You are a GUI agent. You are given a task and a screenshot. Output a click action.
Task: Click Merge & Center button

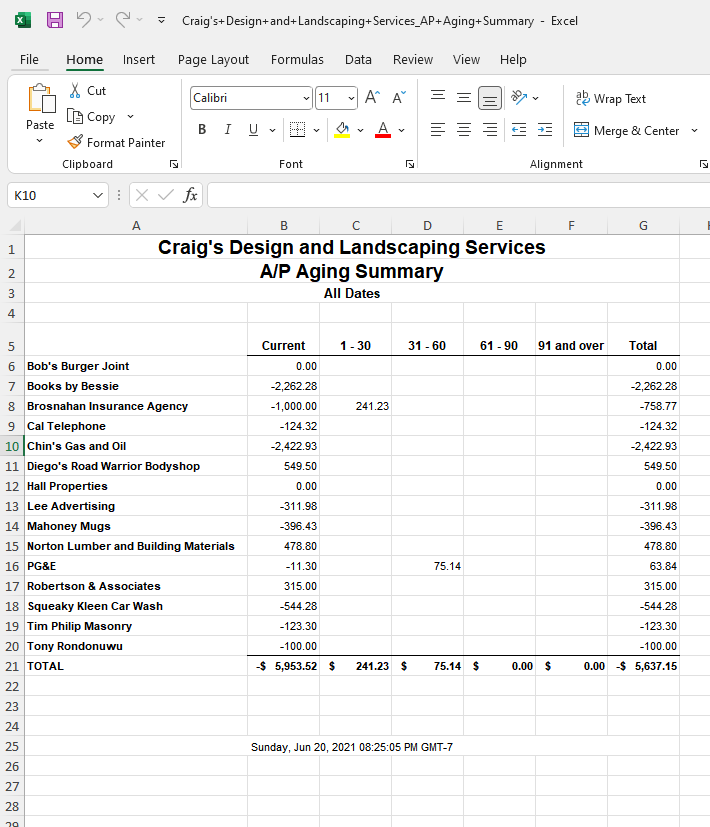[627, 130]
